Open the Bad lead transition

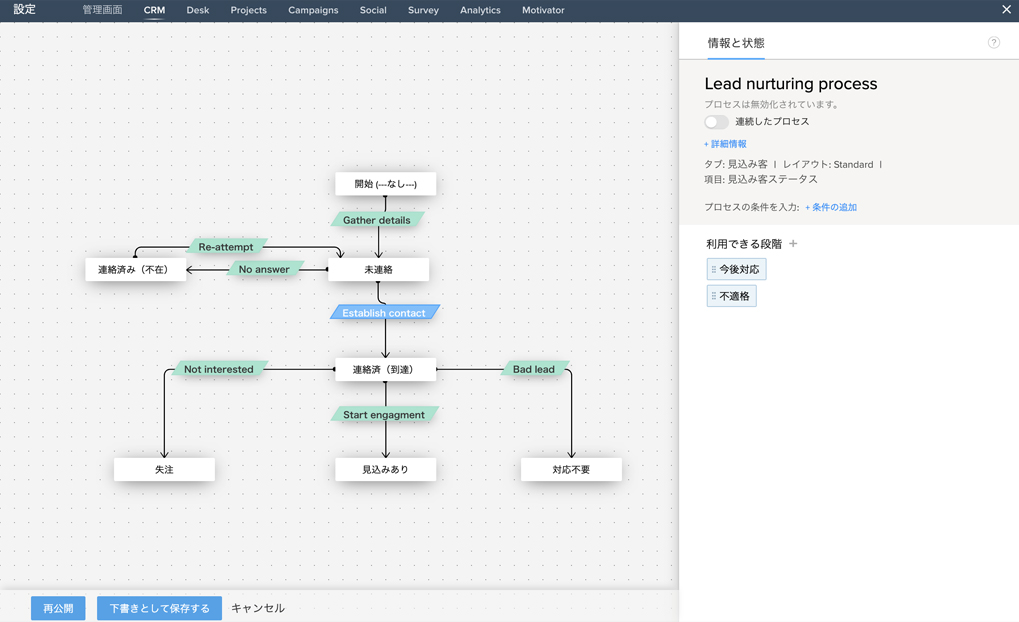click(534, 369)
